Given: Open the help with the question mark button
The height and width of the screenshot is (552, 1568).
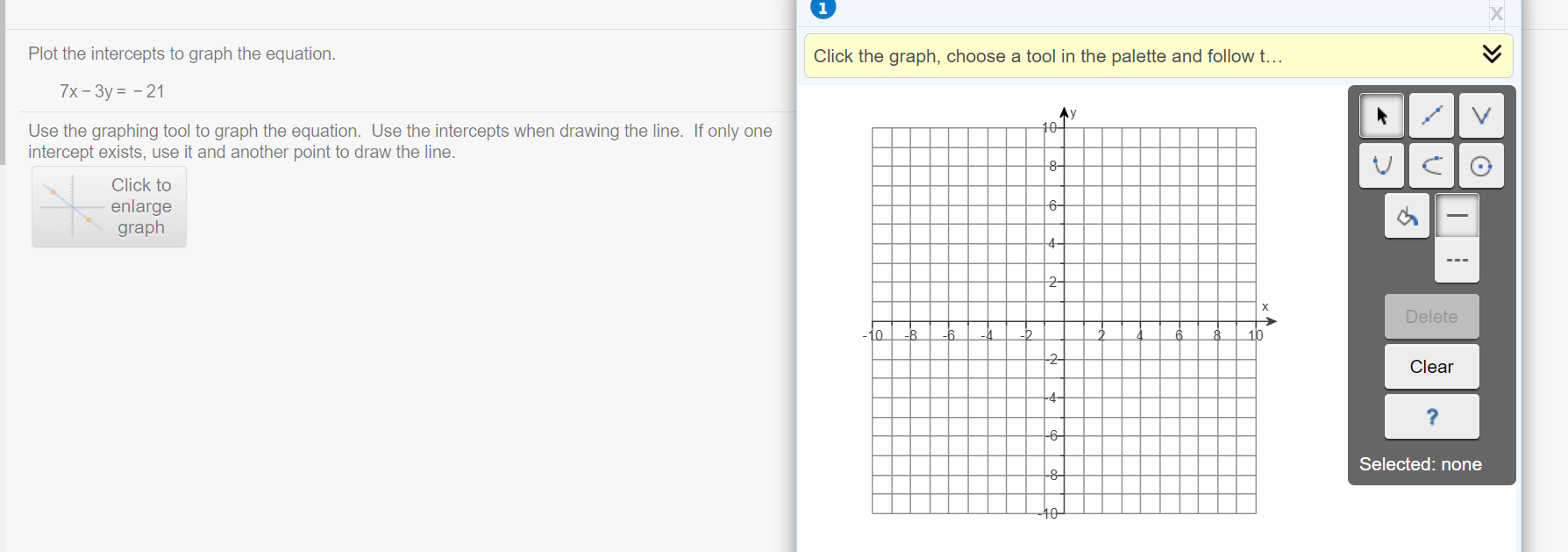Looking at the screenshot, I should pos(1431,417).
